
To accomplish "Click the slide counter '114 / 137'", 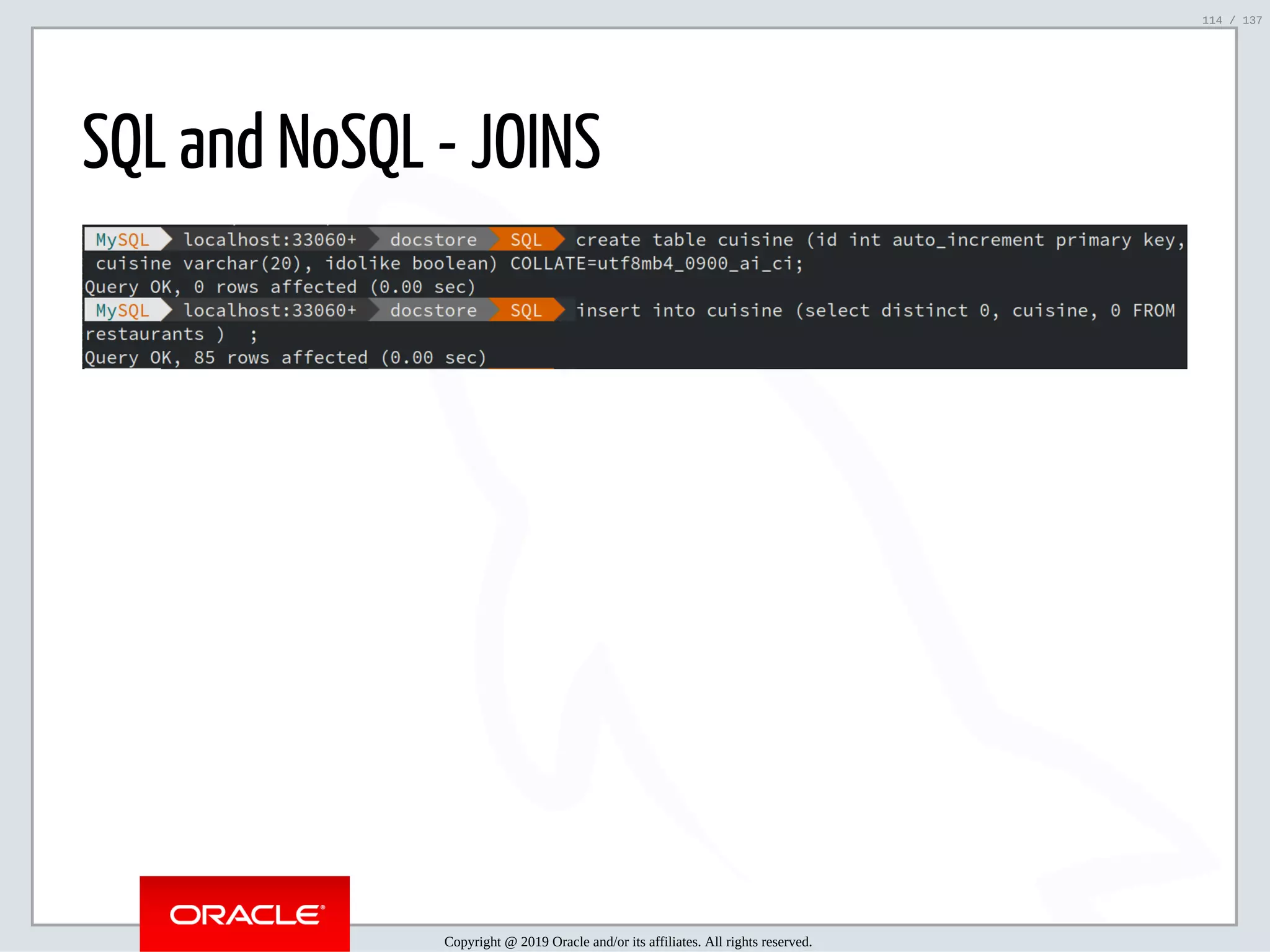I will click(x=1232, y=20).
